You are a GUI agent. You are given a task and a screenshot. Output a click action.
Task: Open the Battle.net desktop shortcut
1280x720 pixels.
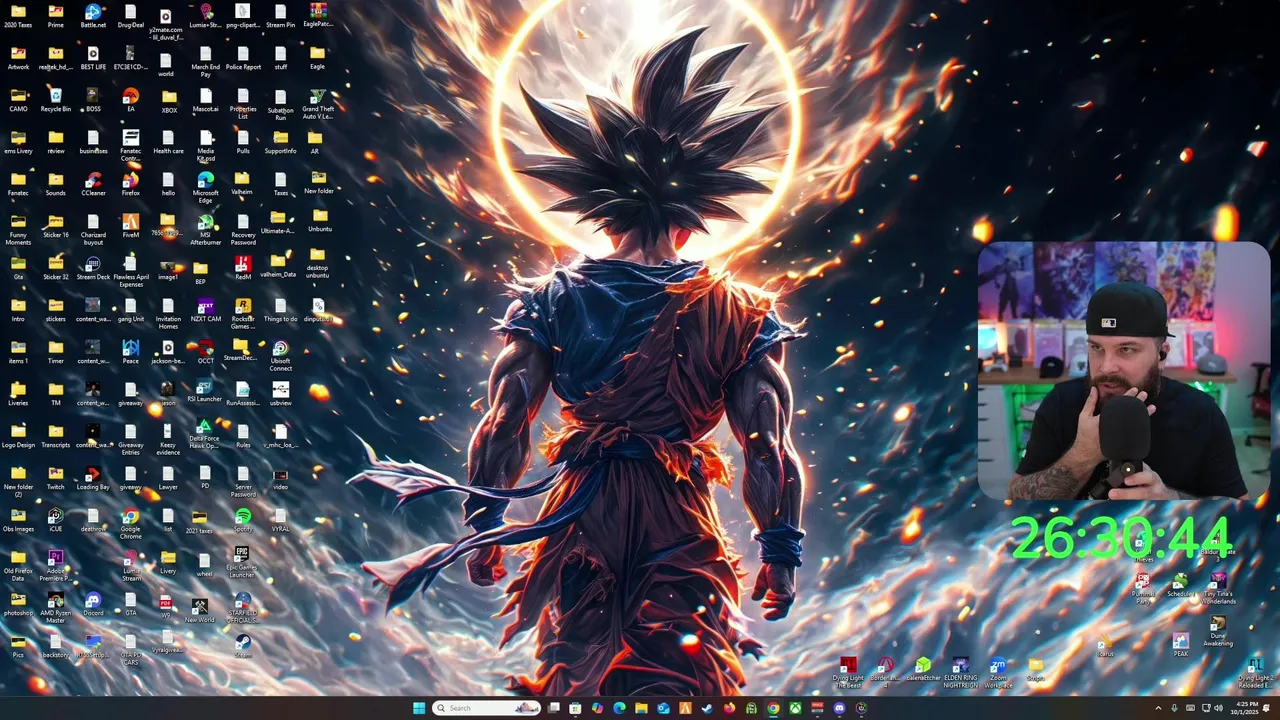[93, 15]
